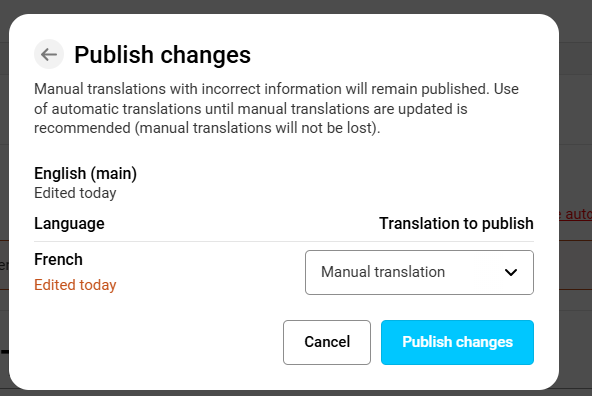The height and width of the screenshot is (396, 592).
Task: Dismiss dialog by clicking dimmed area above it
Action: [x=296, y=6]
